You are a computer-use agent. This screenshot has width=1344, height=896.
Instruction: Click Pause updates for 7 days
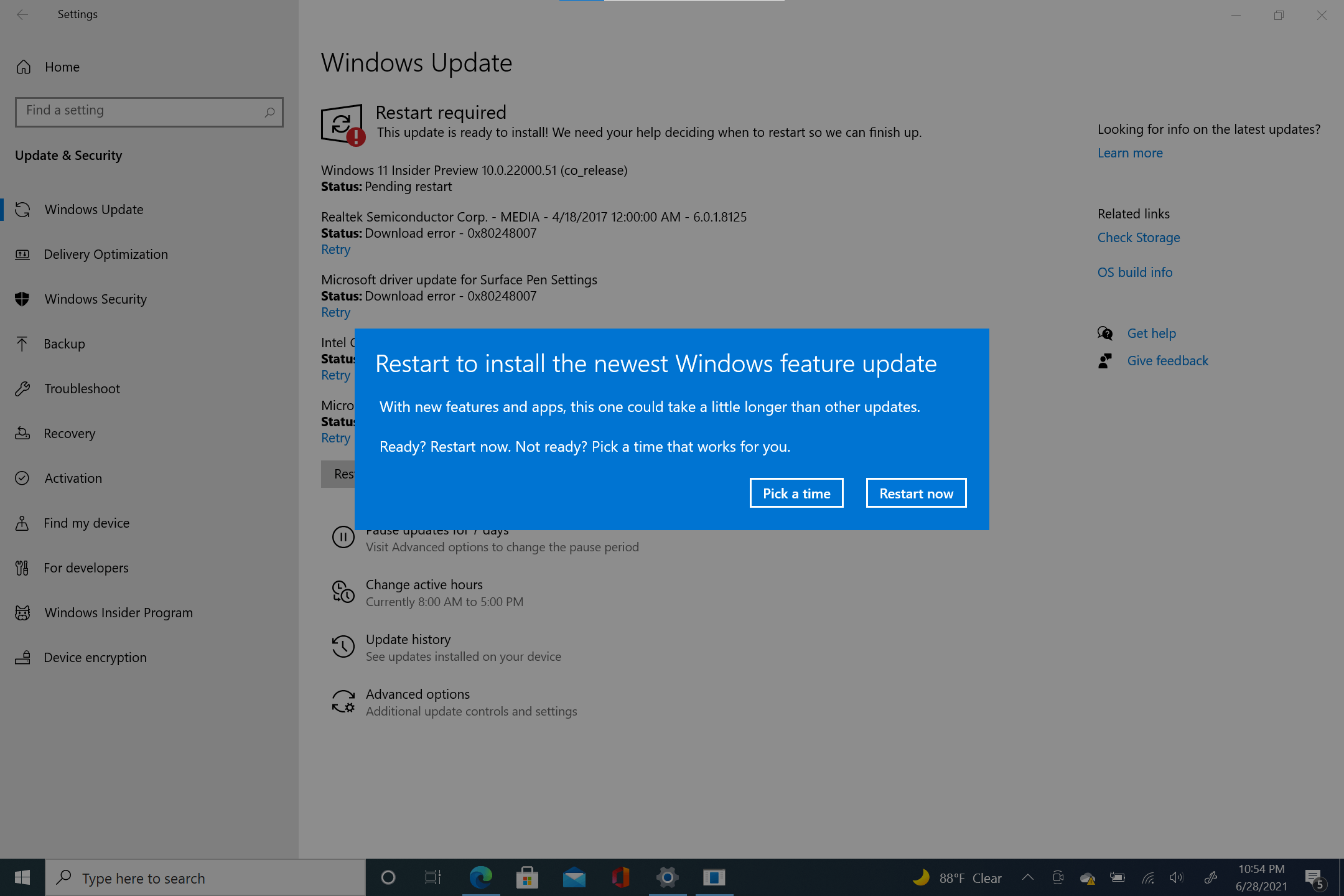pyautogui.click(x=438, y=529)
